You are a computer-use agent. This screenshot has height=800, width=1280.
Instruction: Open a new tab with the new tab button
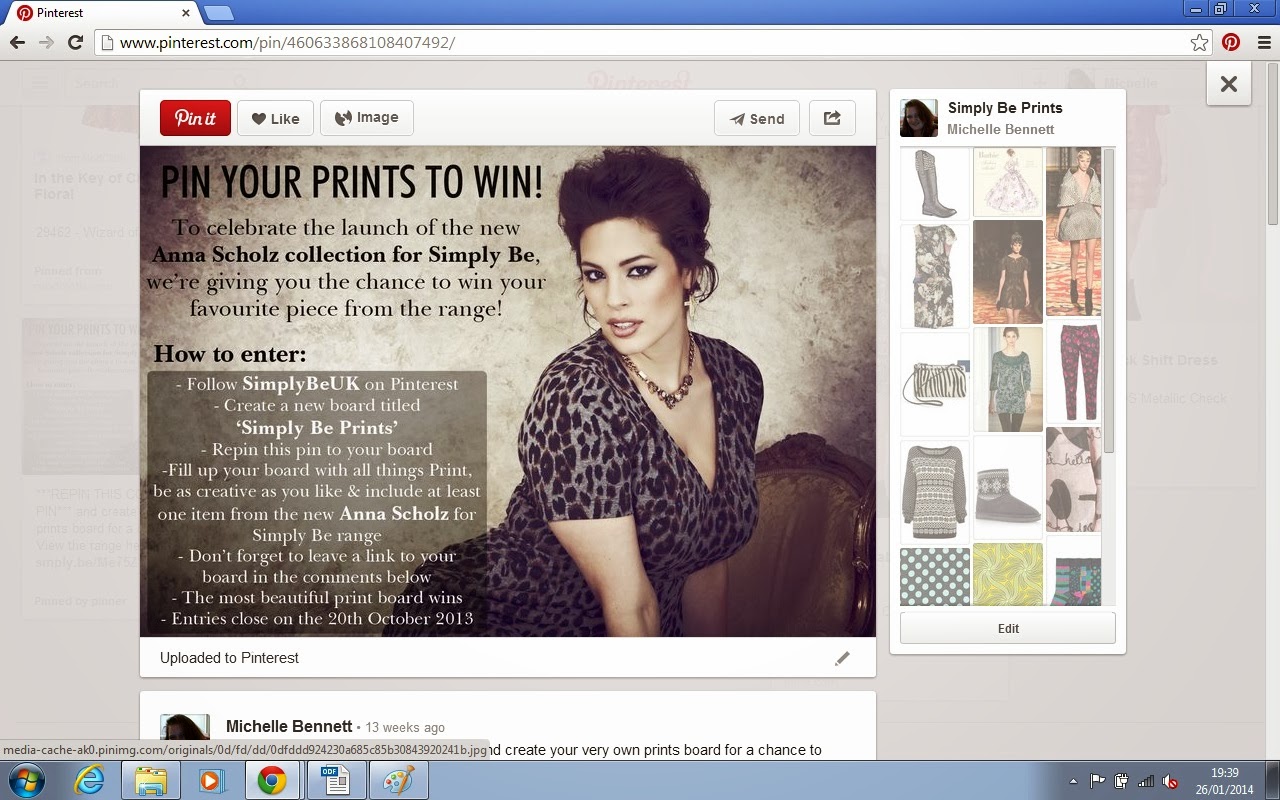218,13
